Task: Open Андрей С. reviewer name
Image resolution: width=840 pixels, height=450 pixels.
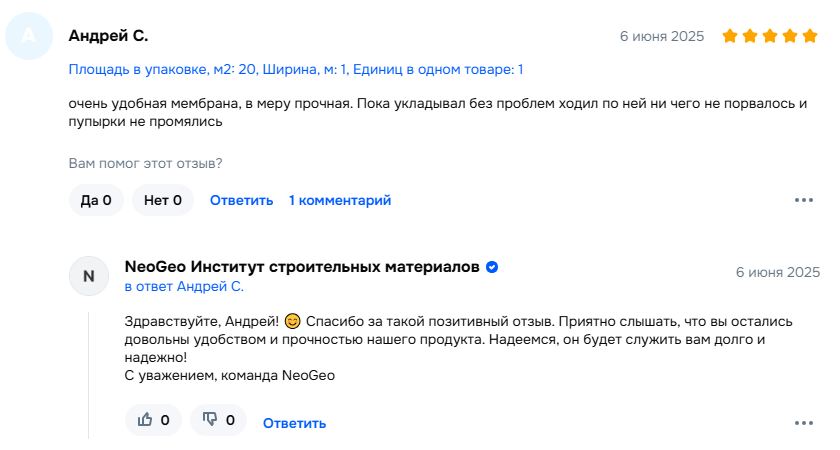Action: coord(108,36)
